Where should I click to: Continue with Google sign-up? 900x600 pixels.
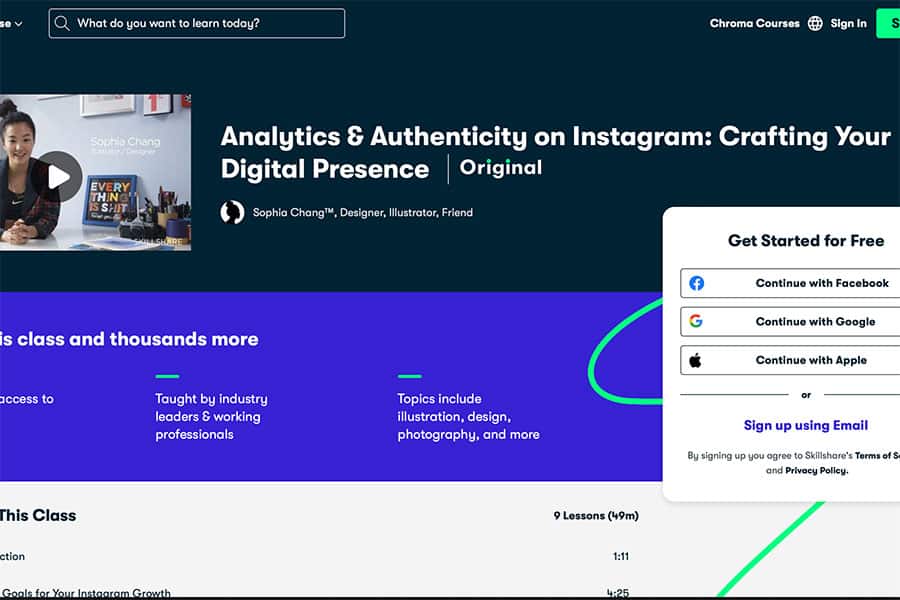point(790,322)
